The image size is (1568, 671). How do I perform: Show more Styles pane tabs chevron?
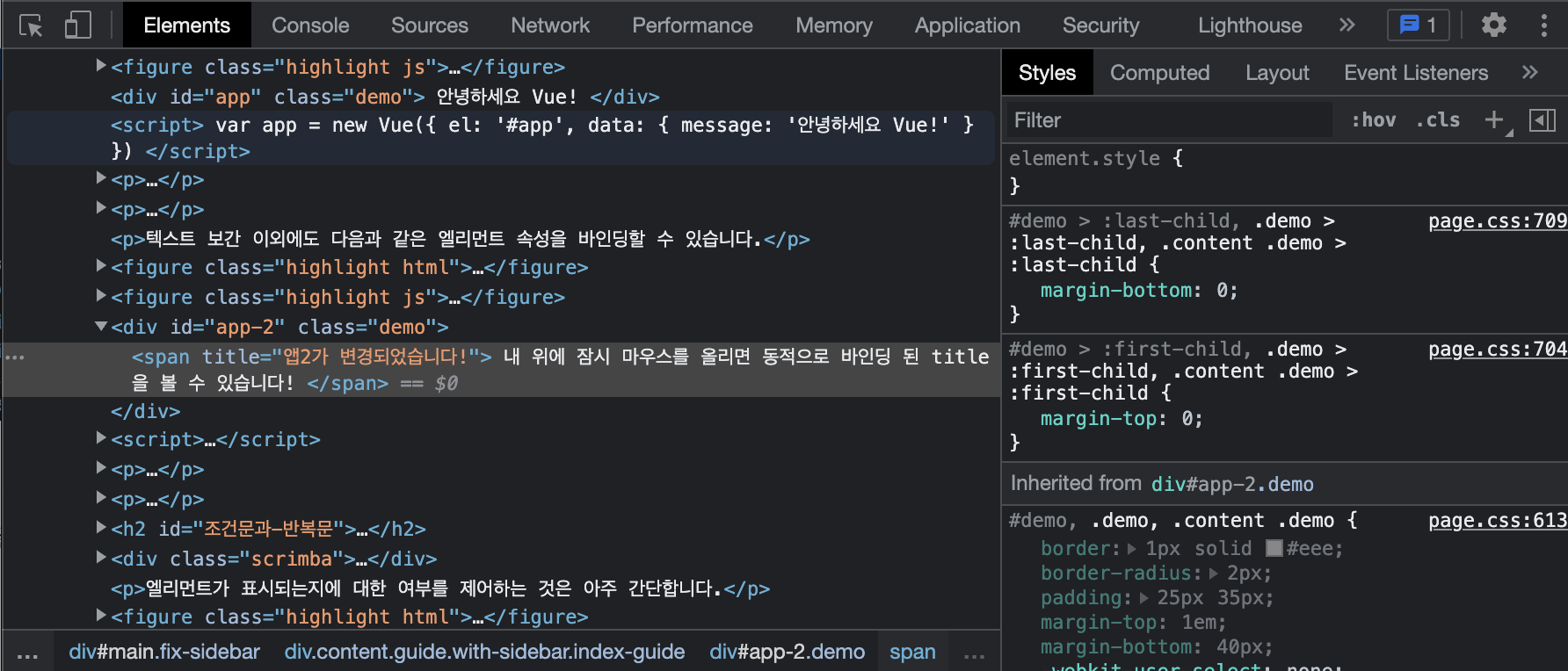pos(1530,73)
